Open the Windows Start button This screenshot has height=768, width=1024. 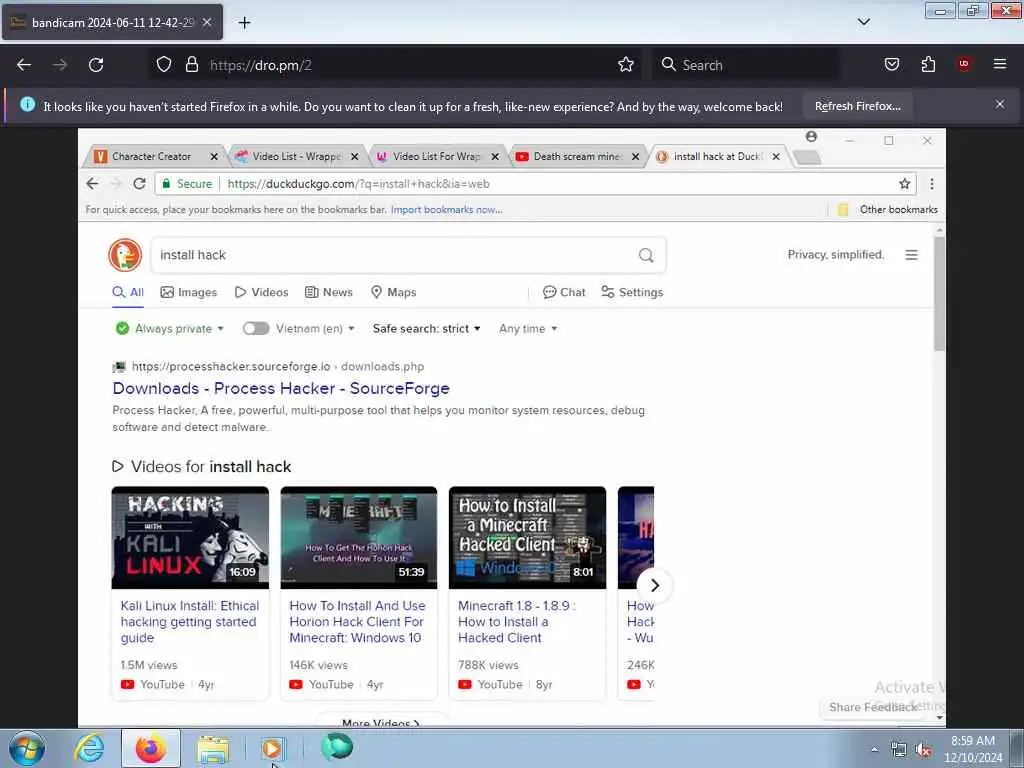[x=27, y=748]
